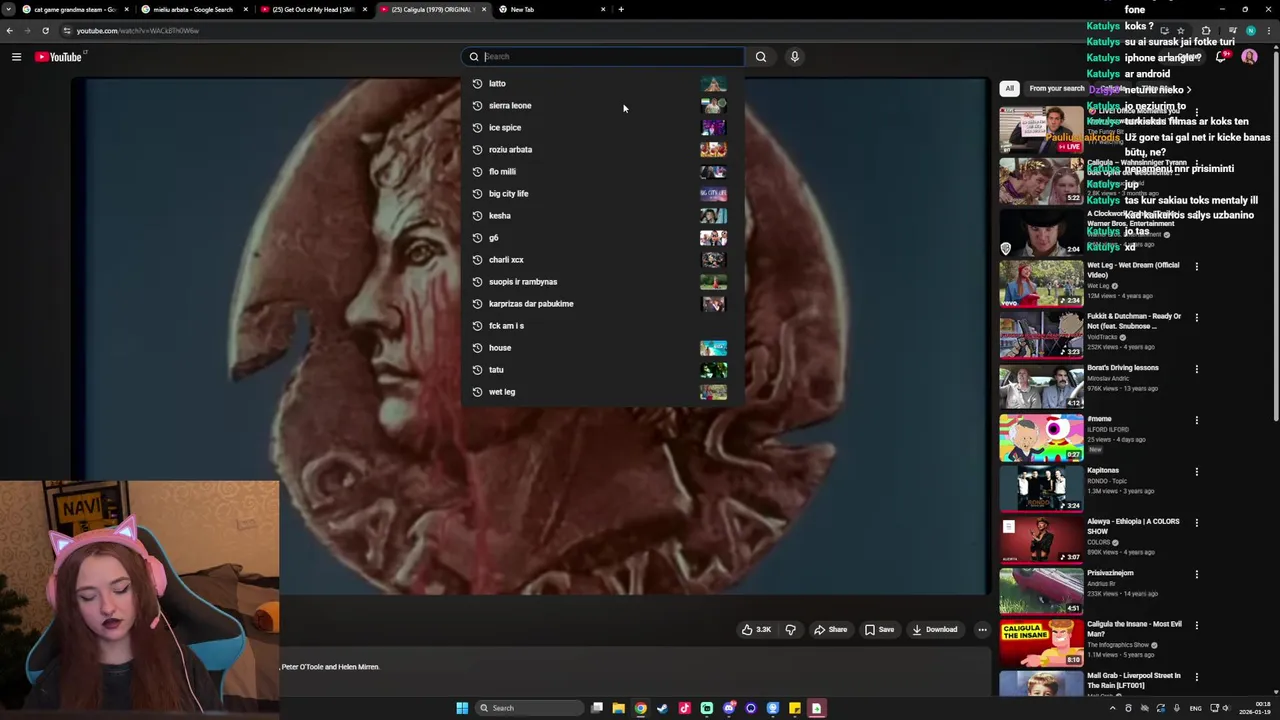Viewport: 1280px width, 720px height.
Task: Click the browser address bar URL
Action: tap(137, 31)
